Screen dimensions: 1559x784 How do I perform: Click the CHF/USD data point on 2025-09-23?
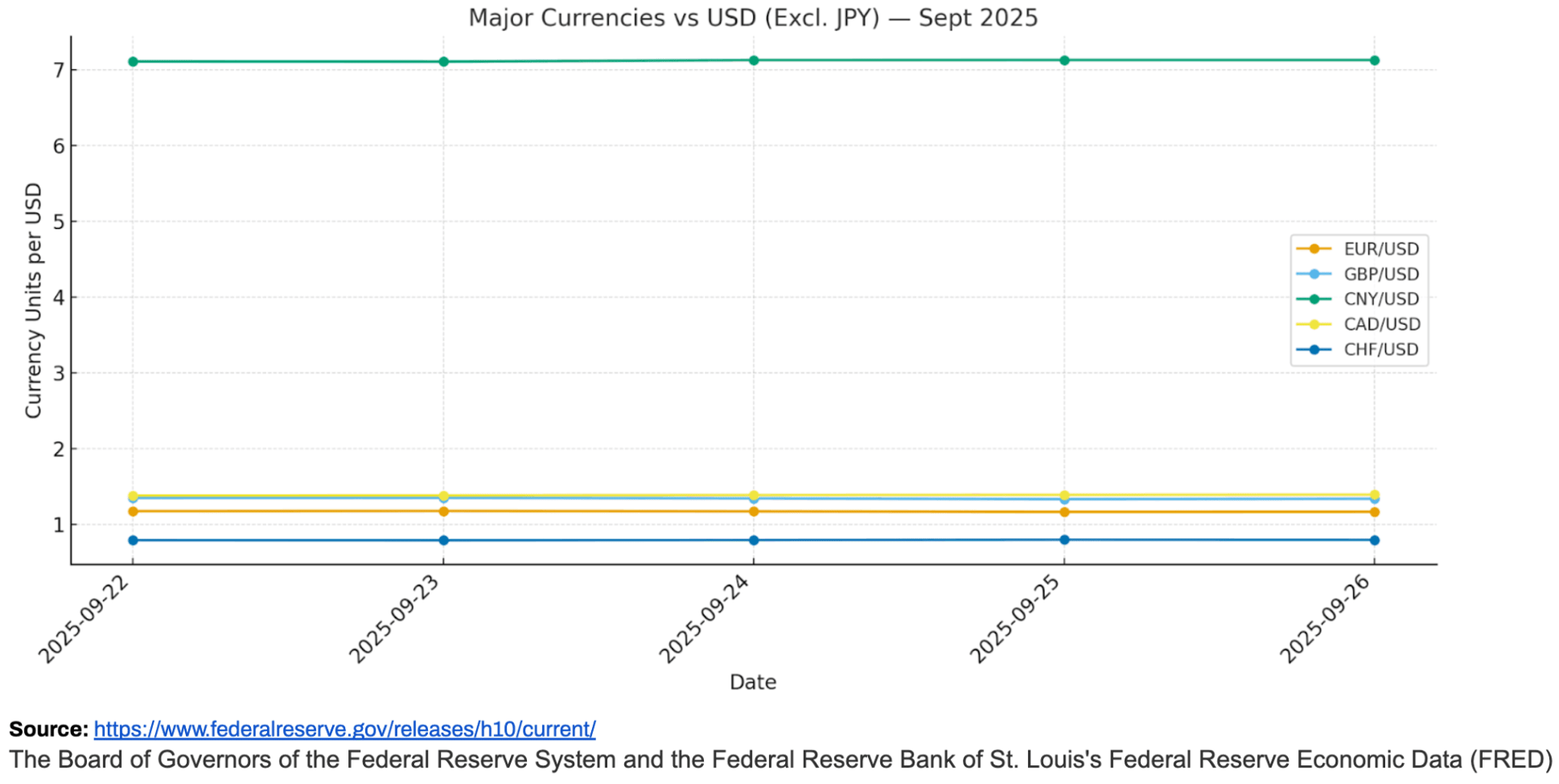point(443,541)
